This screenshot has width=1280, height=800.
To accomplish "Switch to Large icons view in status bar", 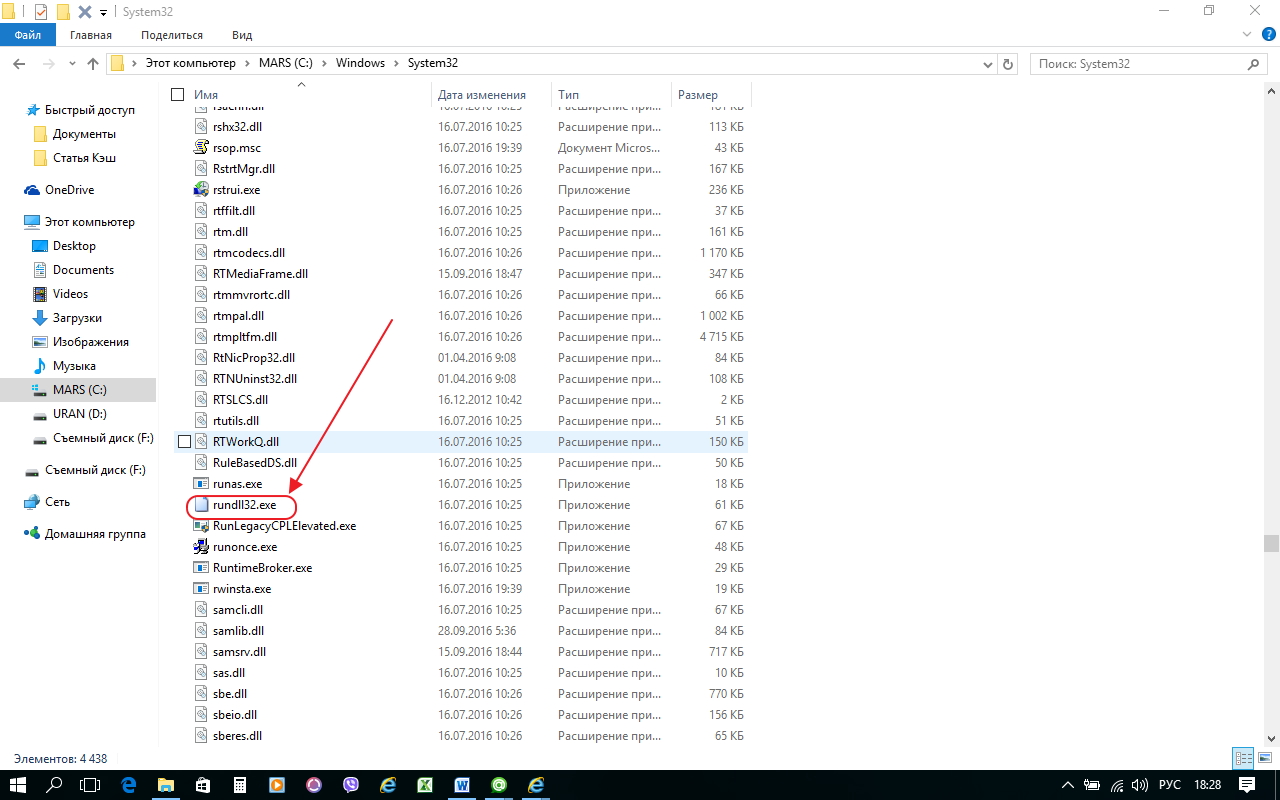I will [x=1264, y=759].
